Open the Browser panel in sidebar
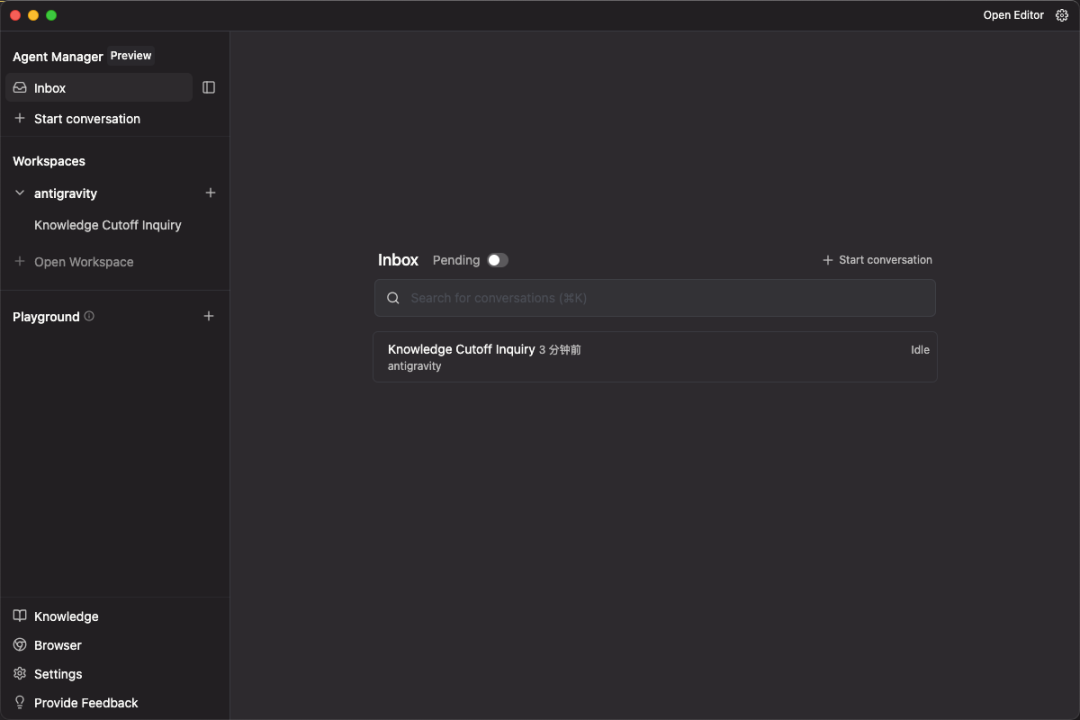 pyautogui.click(x=57, y=646)
